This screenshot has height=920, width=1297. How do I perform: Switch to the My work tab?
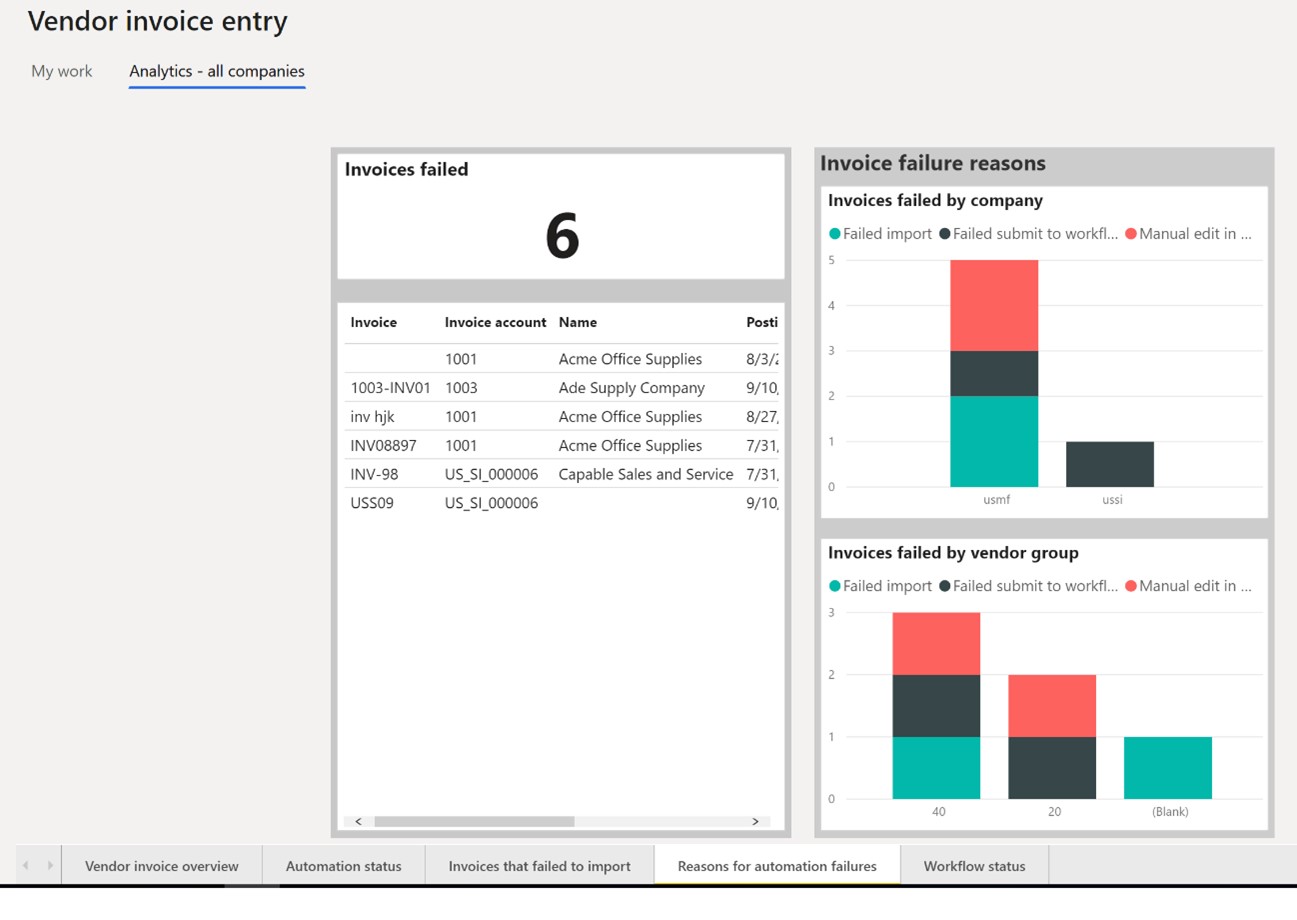coord(61,71)
